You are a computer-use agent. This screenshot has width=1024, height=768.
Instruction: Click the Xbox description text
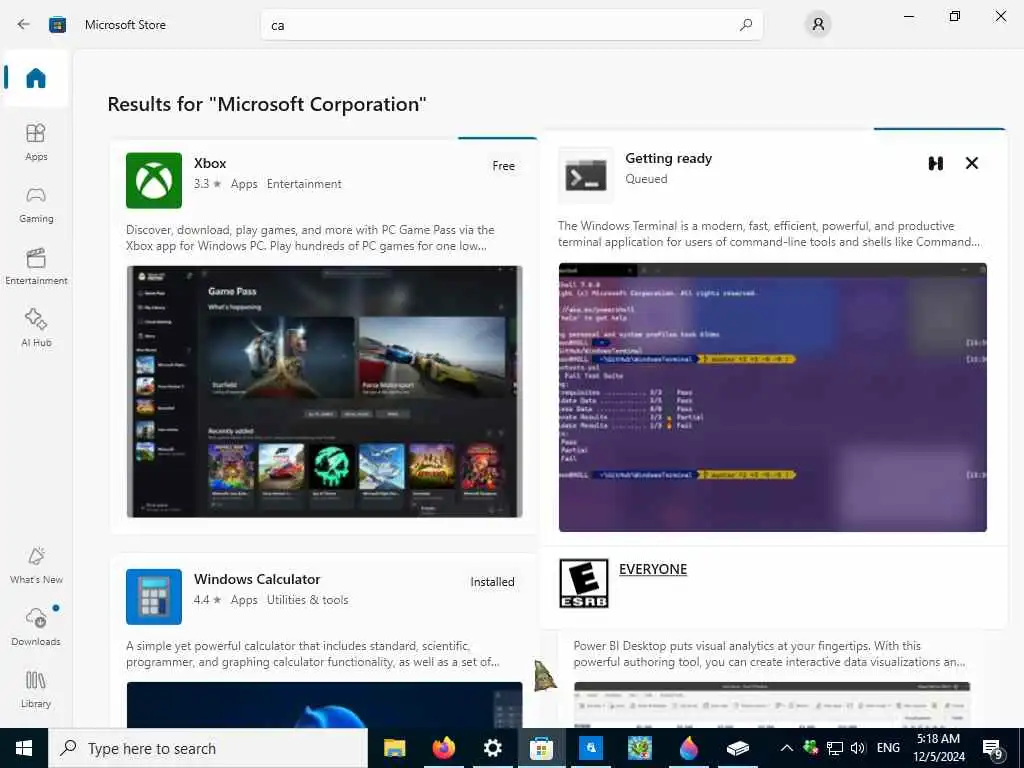click(310, 238)
